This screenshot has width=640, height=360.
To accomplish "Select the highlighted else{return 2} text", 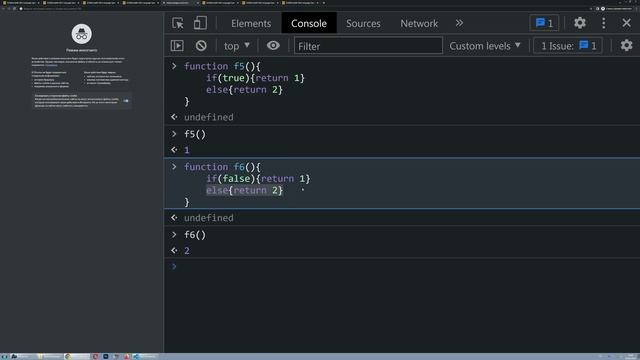I will tap(244, 191).
